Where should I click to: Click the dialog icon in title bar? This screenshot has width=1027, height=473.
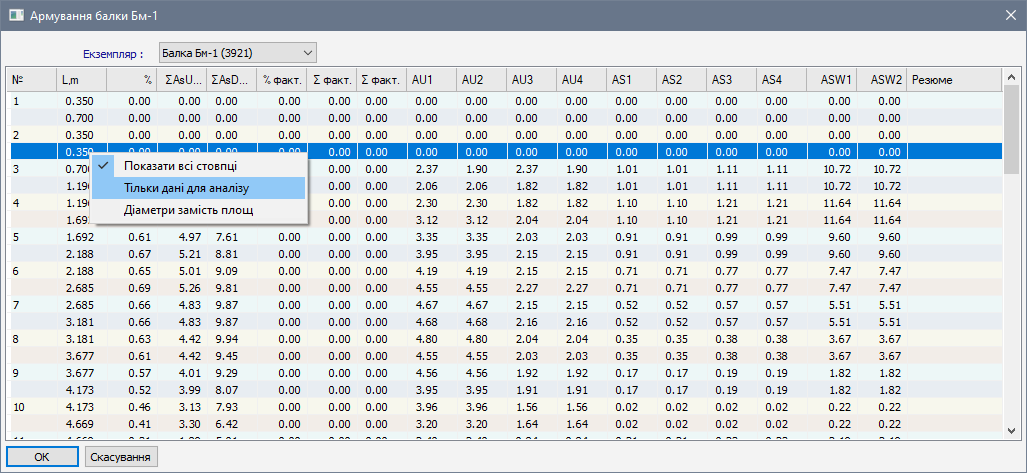pos(16,15)
